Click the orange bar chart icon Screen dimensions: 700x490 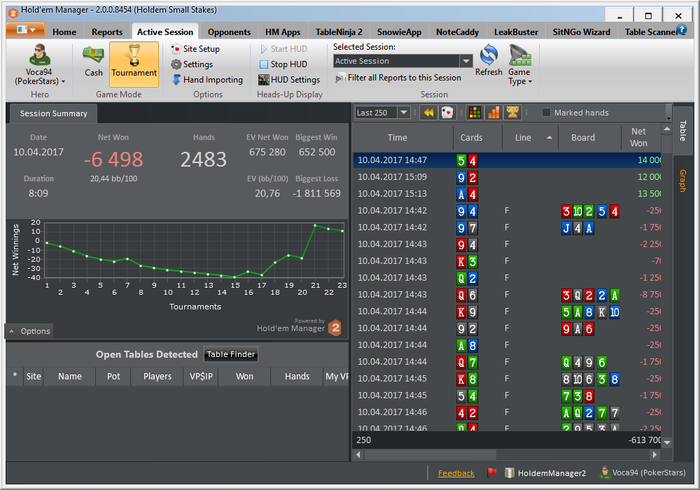(493, 112)
